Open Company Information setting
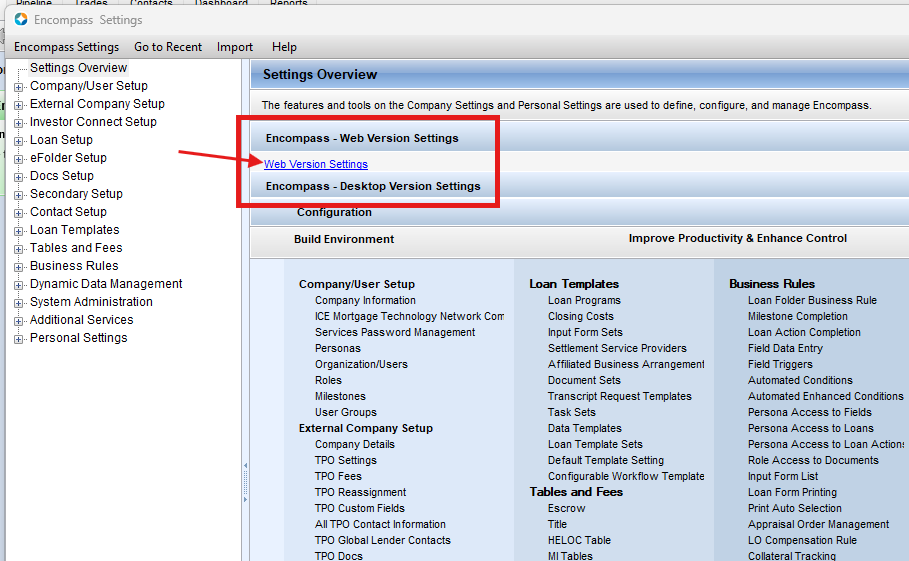 365,300
